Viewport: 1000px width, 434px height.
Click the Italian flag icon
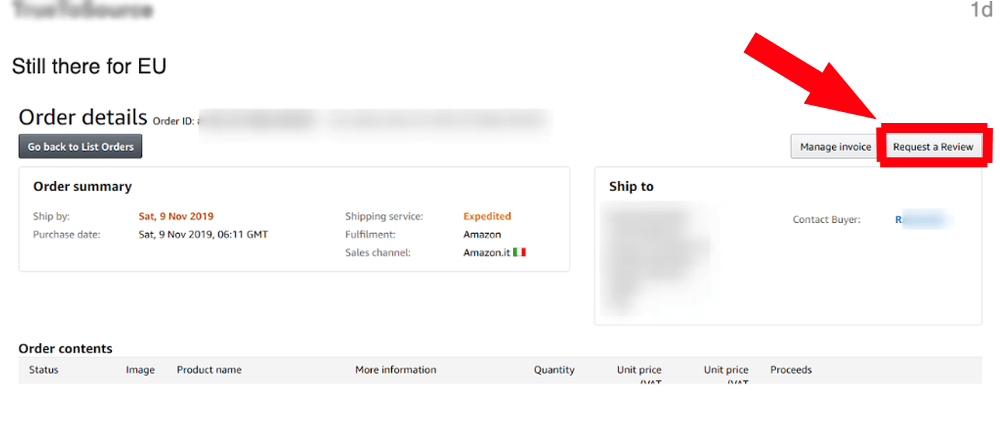(519, 253)
